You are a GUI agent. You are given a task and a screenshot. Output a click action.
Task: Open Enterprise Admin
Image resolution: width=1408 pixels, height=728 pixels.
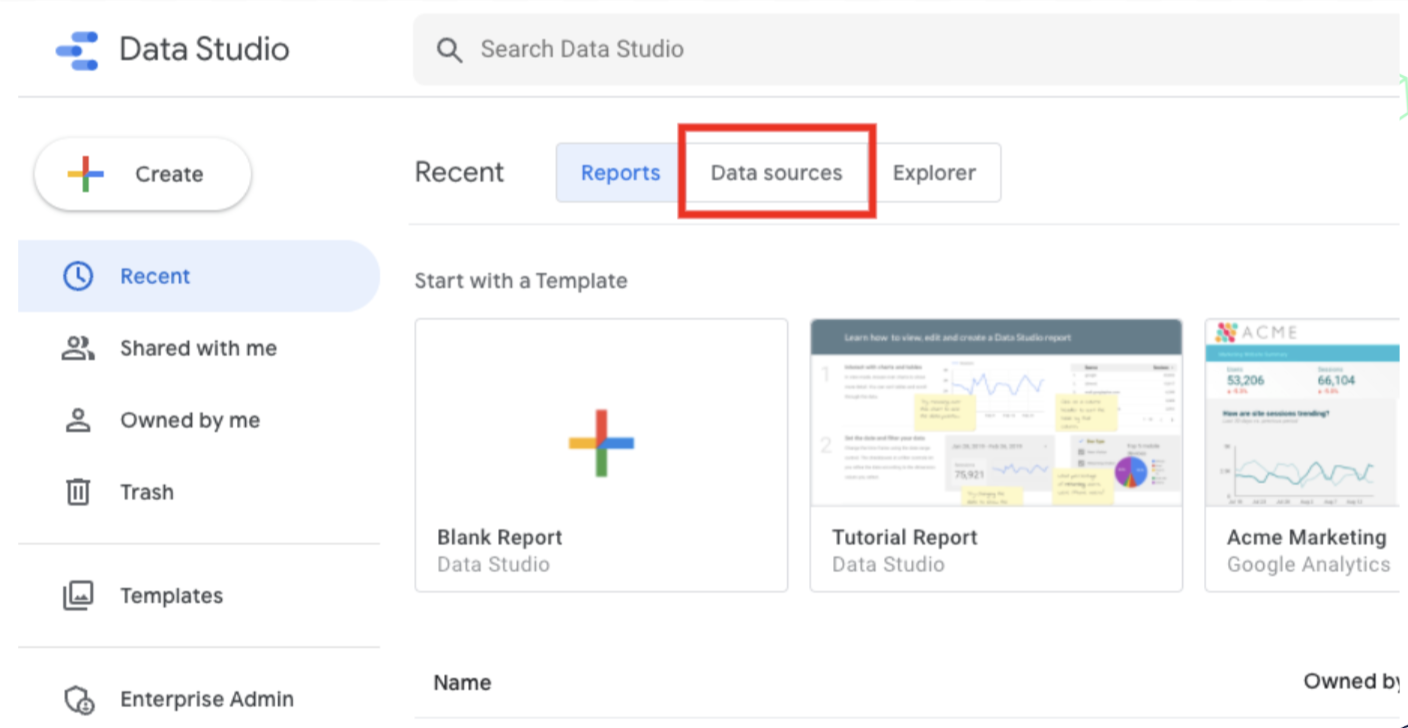point(199,699)
